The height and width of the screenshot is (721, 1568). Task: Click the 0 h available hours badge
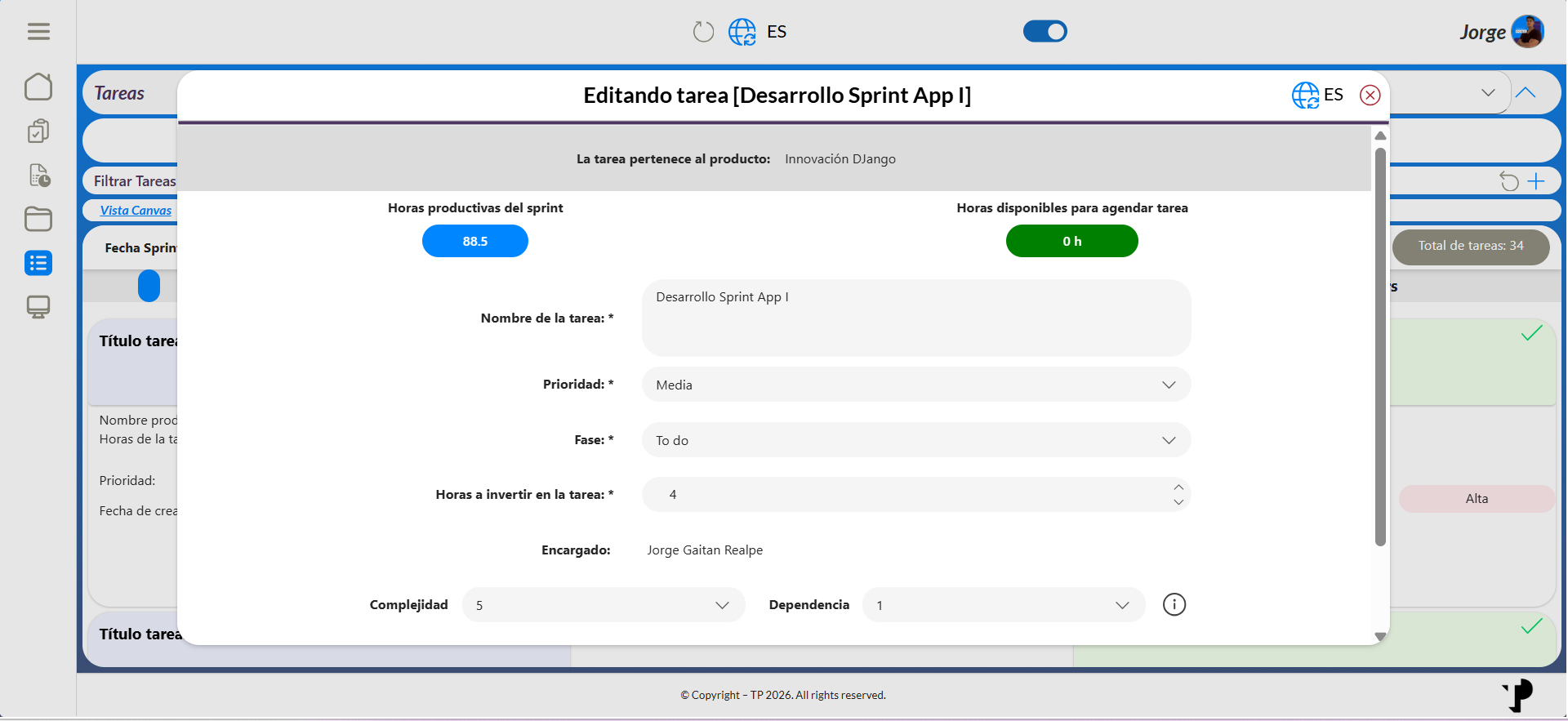[x=1072, y=241]
